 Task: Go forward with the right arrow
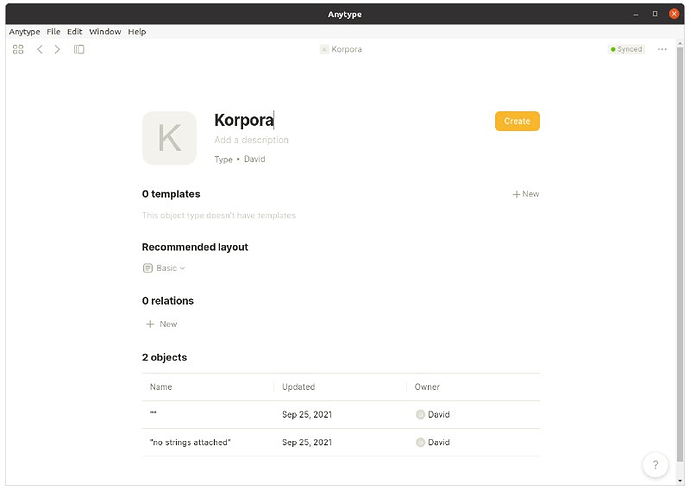(x=57, y=49)
